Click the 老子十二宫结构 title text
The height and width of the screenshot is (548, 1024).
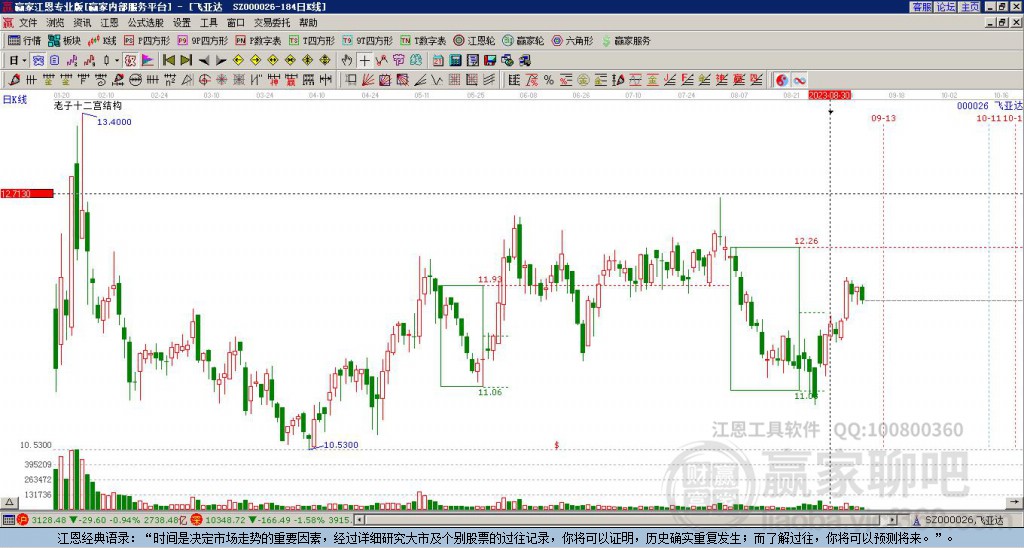88,106
